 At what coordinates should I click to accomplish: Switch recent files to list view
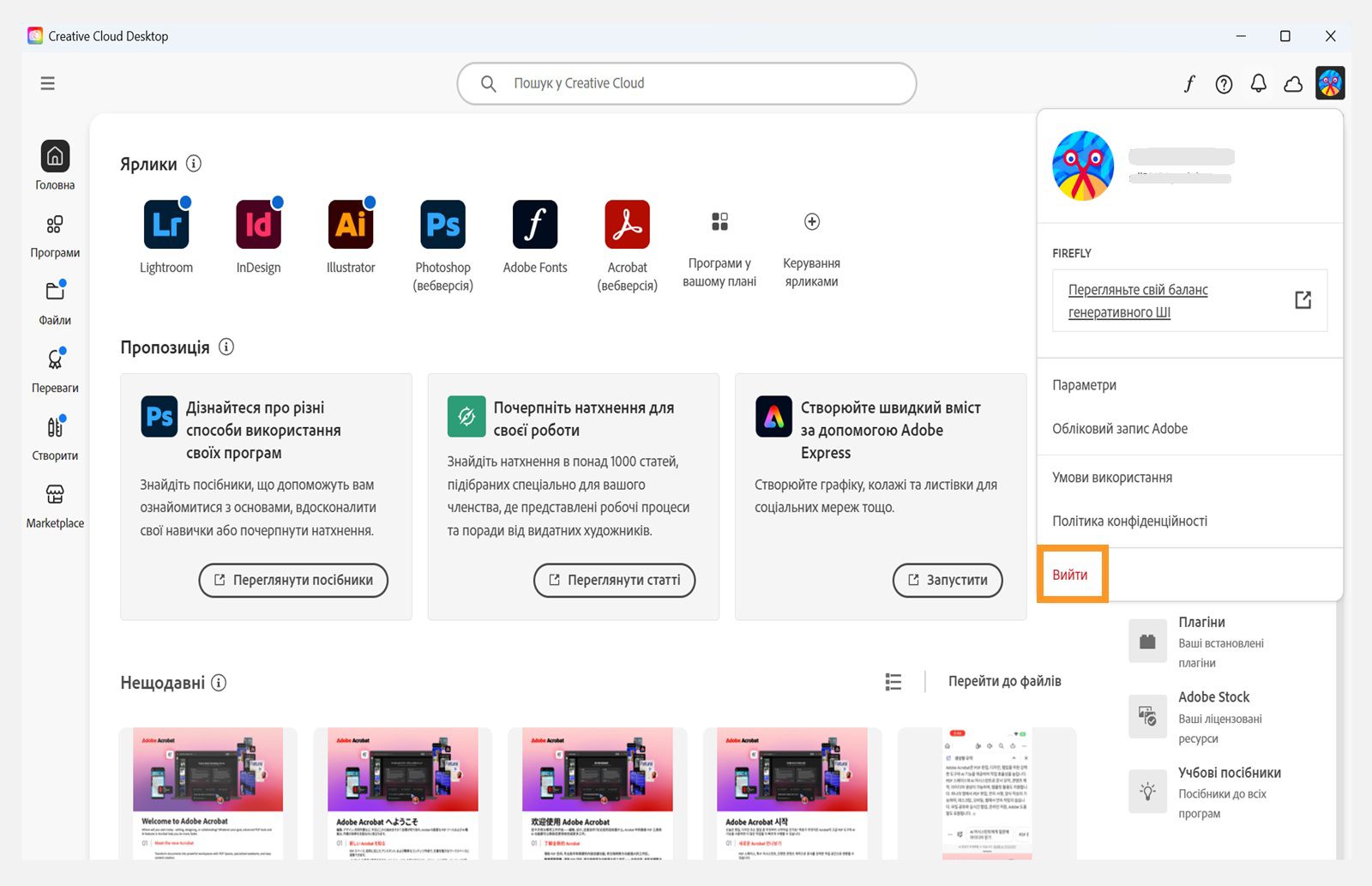(x=894, y=682)
